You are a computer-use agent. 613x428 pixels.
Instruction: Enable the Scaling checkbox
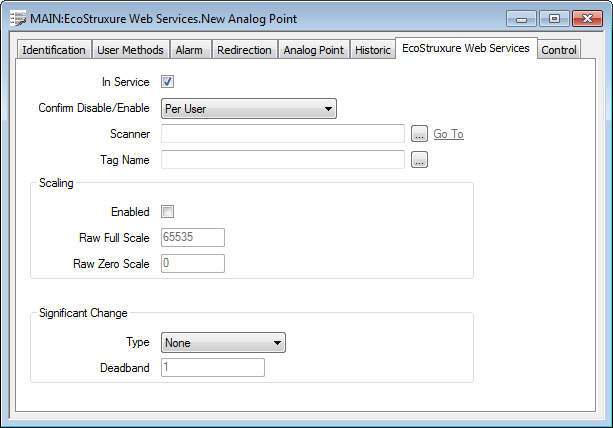168,211
